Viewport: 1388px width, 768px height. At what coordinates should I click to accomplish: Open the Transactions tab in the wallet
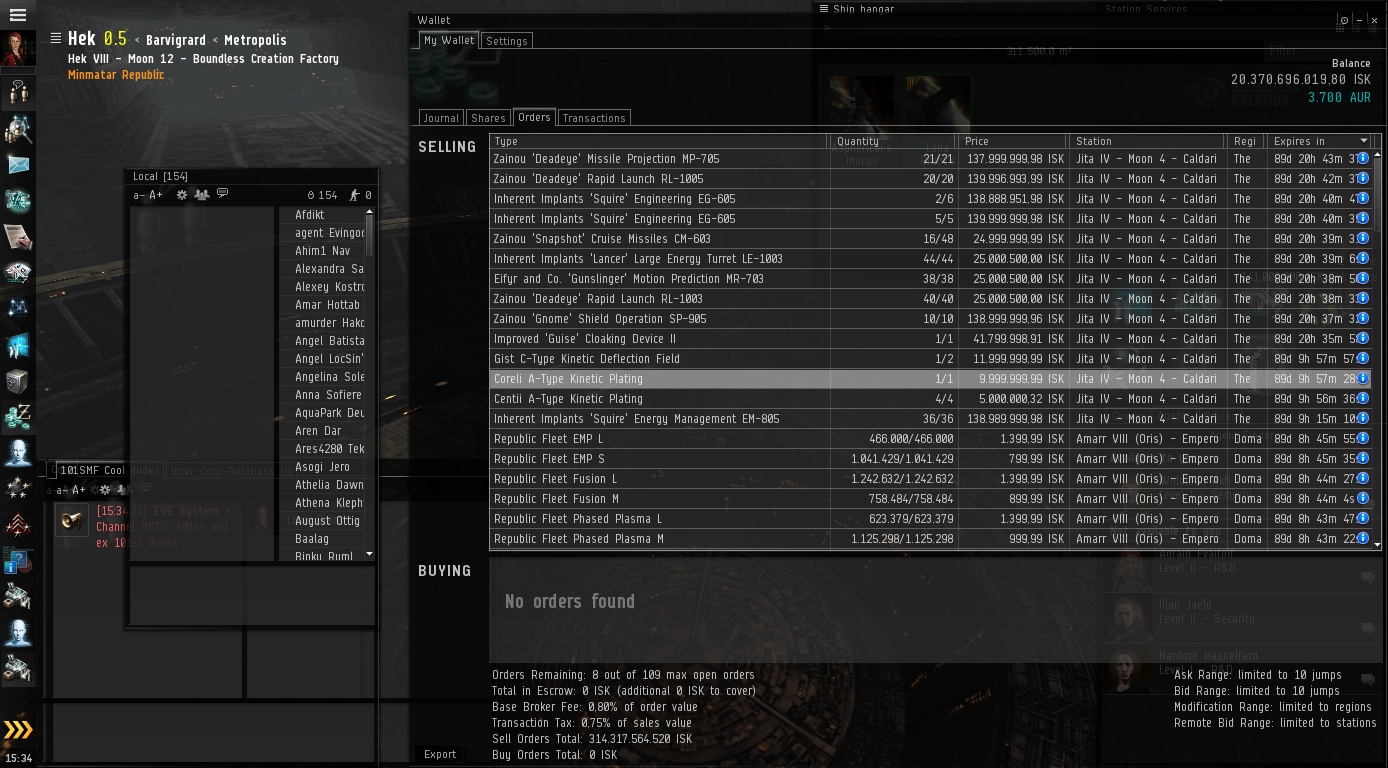(594, 118)
